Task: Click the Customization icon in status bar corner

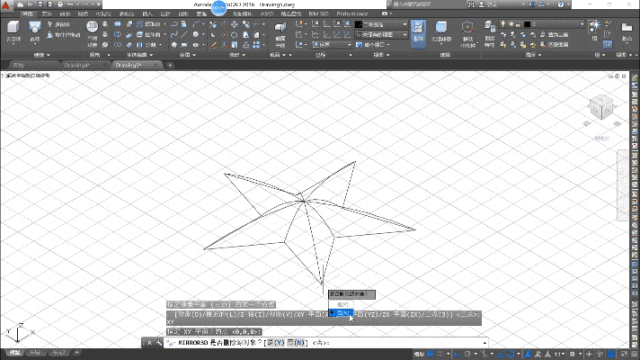Action: pos(634,354)
